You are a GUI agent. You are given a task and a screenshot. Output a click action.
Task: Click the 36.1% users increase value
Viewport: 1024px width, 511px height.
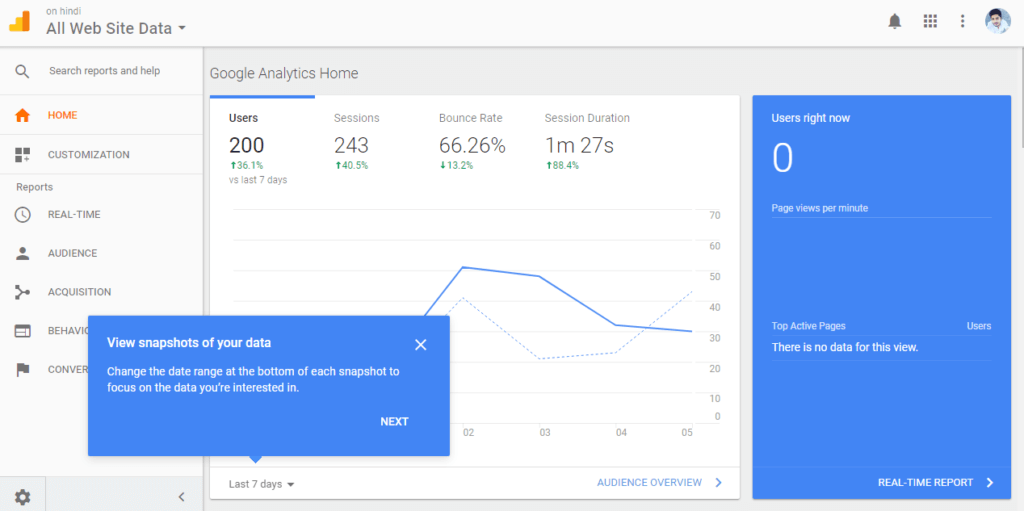point(246,165)
